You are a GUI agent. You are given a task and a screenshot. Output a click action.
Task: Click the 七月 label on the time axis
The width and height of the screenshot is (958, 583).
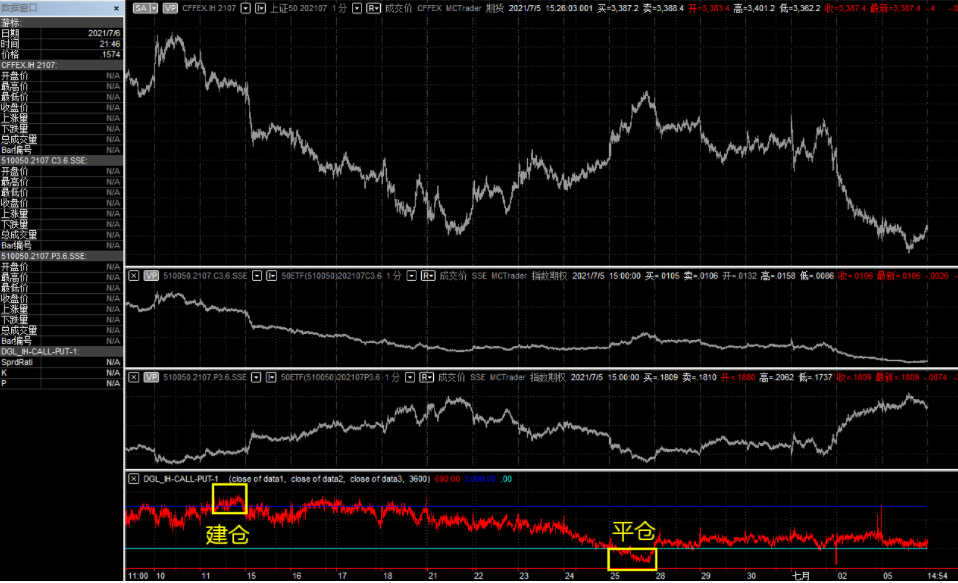801,576
